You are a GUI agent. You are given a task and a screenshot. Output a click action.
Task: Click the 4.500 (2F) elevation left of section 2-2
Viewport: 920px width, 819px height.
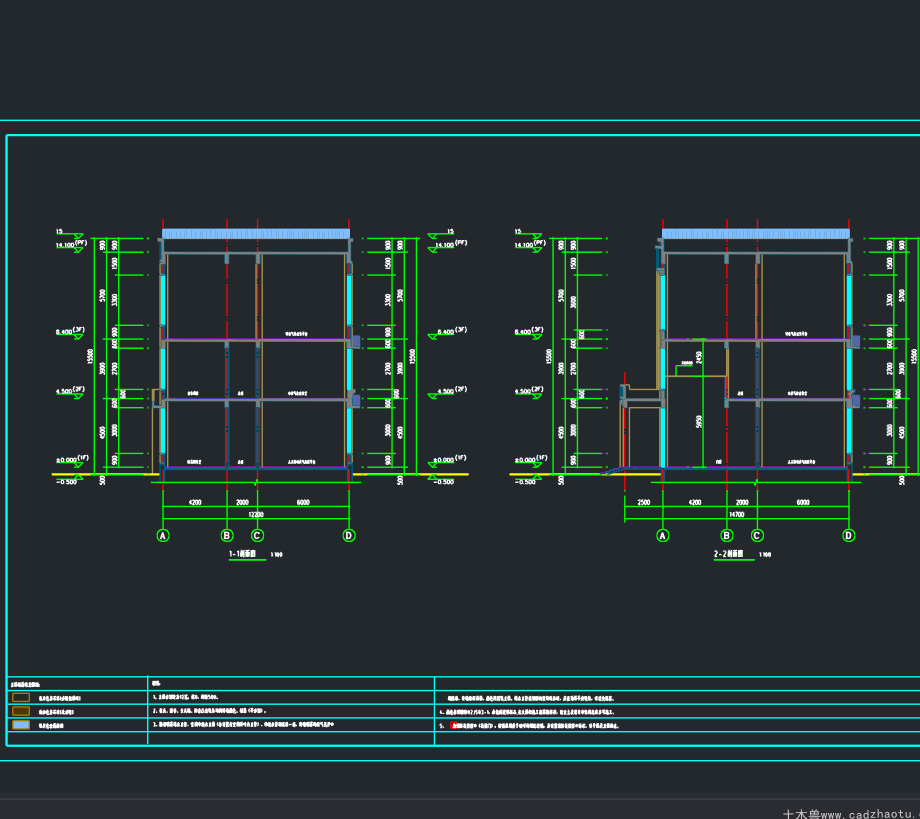(x=529, y=391)
